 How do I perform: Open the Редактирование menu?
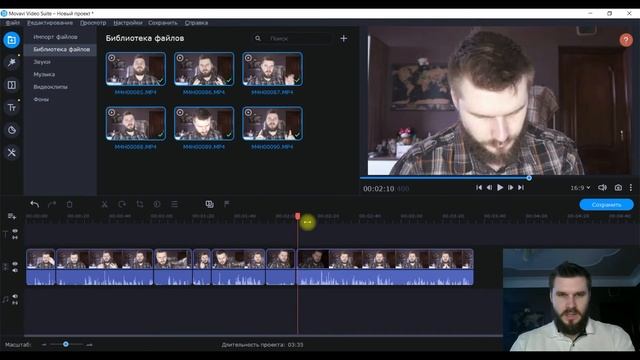pyautogui.click(x=50, y=23)
